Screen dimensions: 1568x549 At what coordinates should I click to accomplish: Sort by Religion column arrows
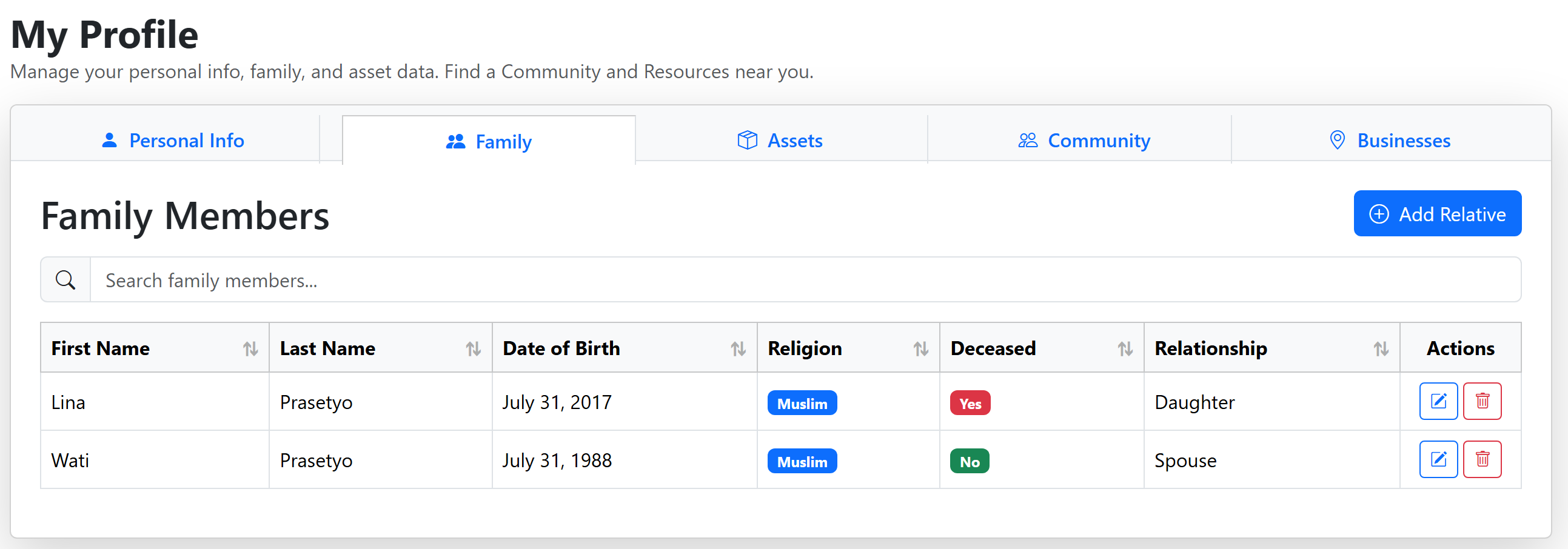[920, 349]
